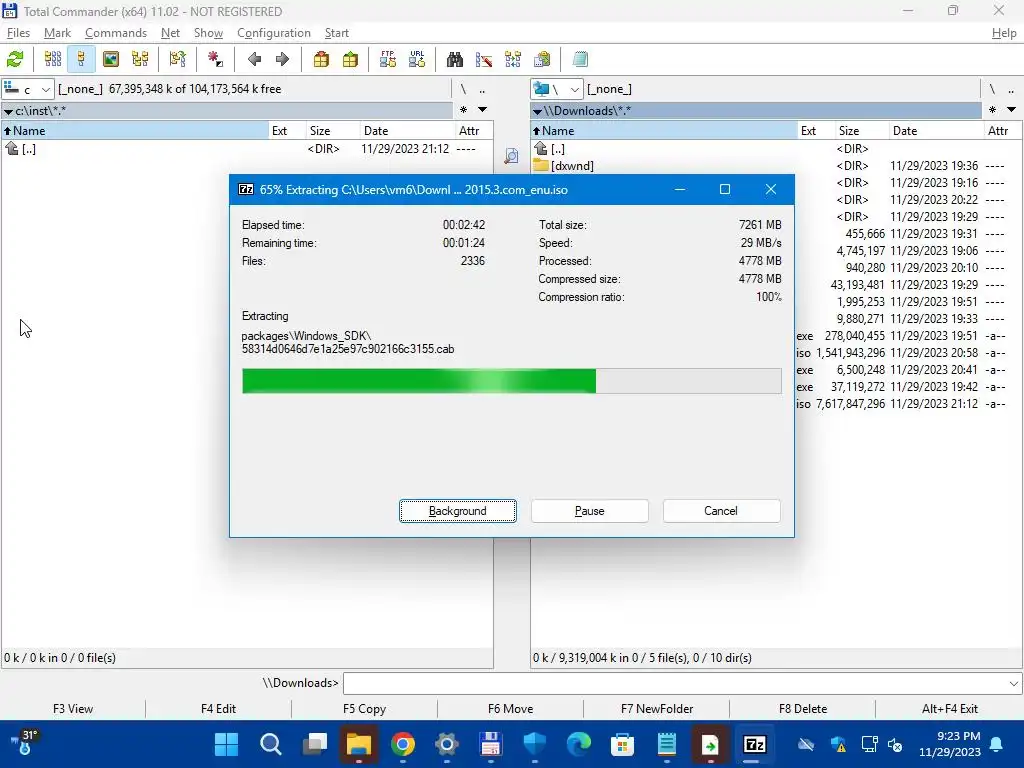Open Google Chrome from taskbar

click(x=403, y=744)
